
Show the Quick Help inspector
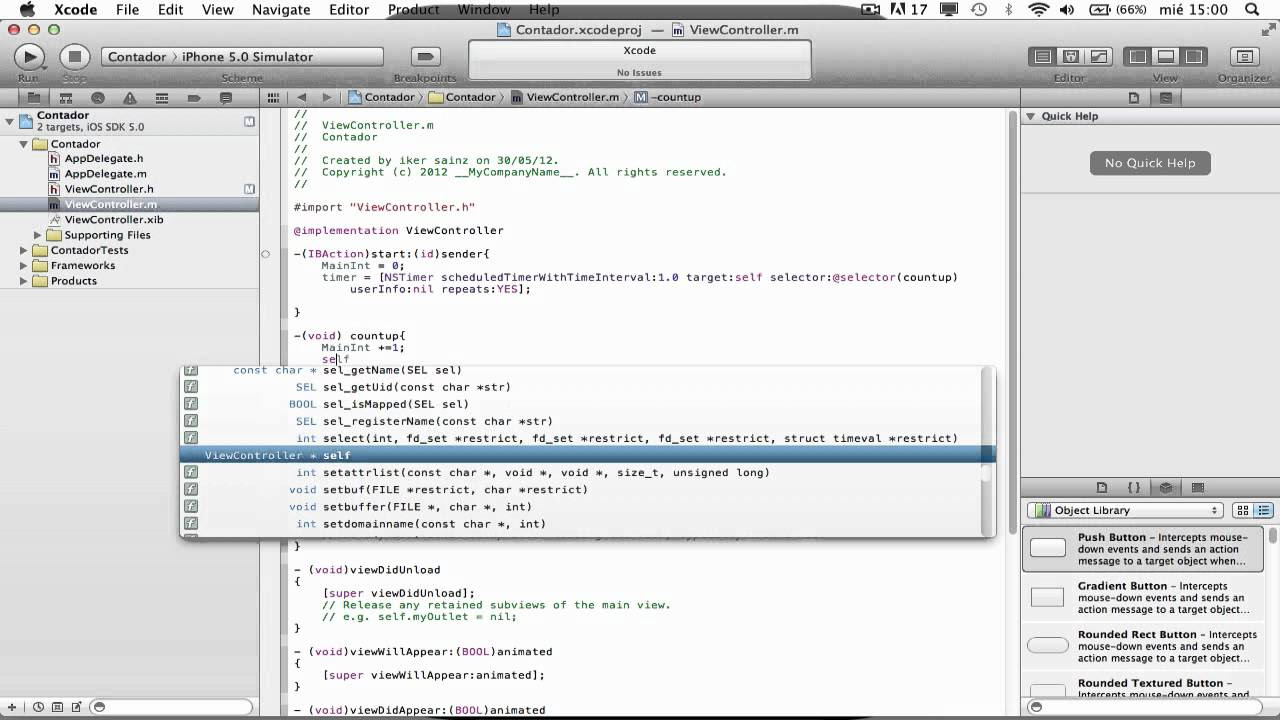[1166, 98]
